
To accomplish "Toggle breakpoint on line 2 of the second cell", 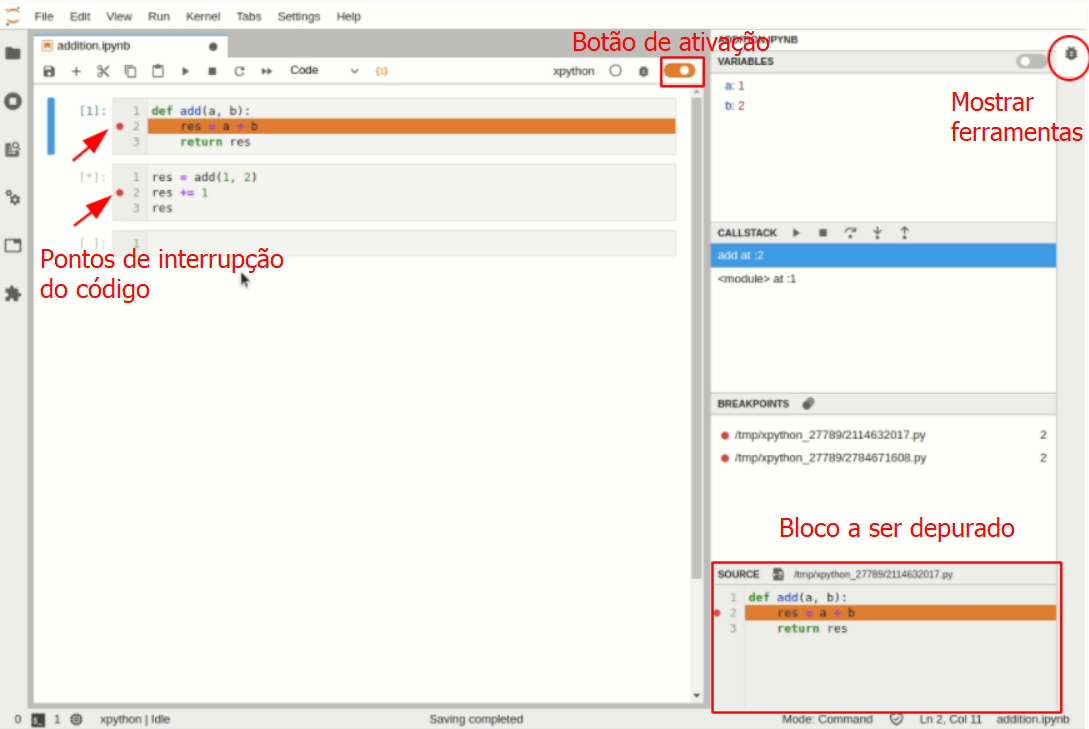I will pyautogui.click(x=120, y=192).
